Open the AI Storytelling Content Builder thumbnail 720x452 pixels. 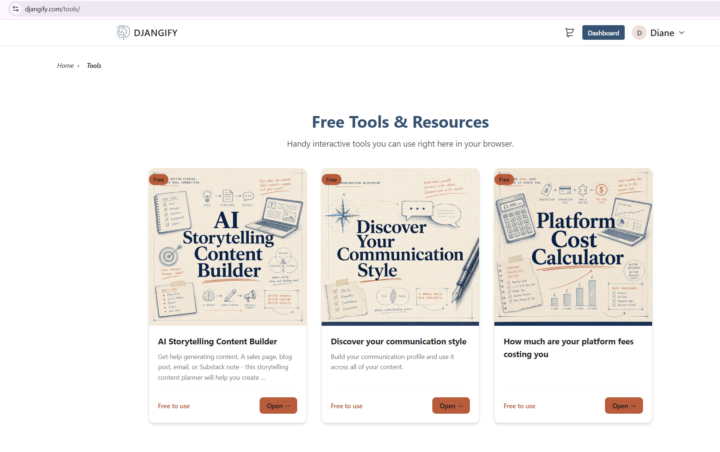(x=227, y=247)
